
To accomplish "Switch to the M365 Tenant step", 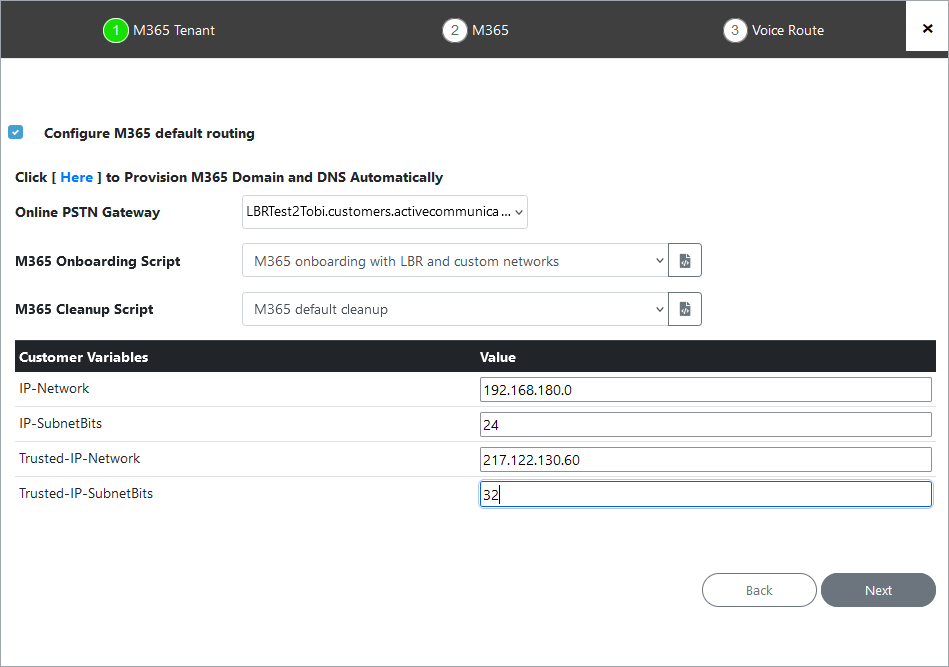I will [174, 30].
